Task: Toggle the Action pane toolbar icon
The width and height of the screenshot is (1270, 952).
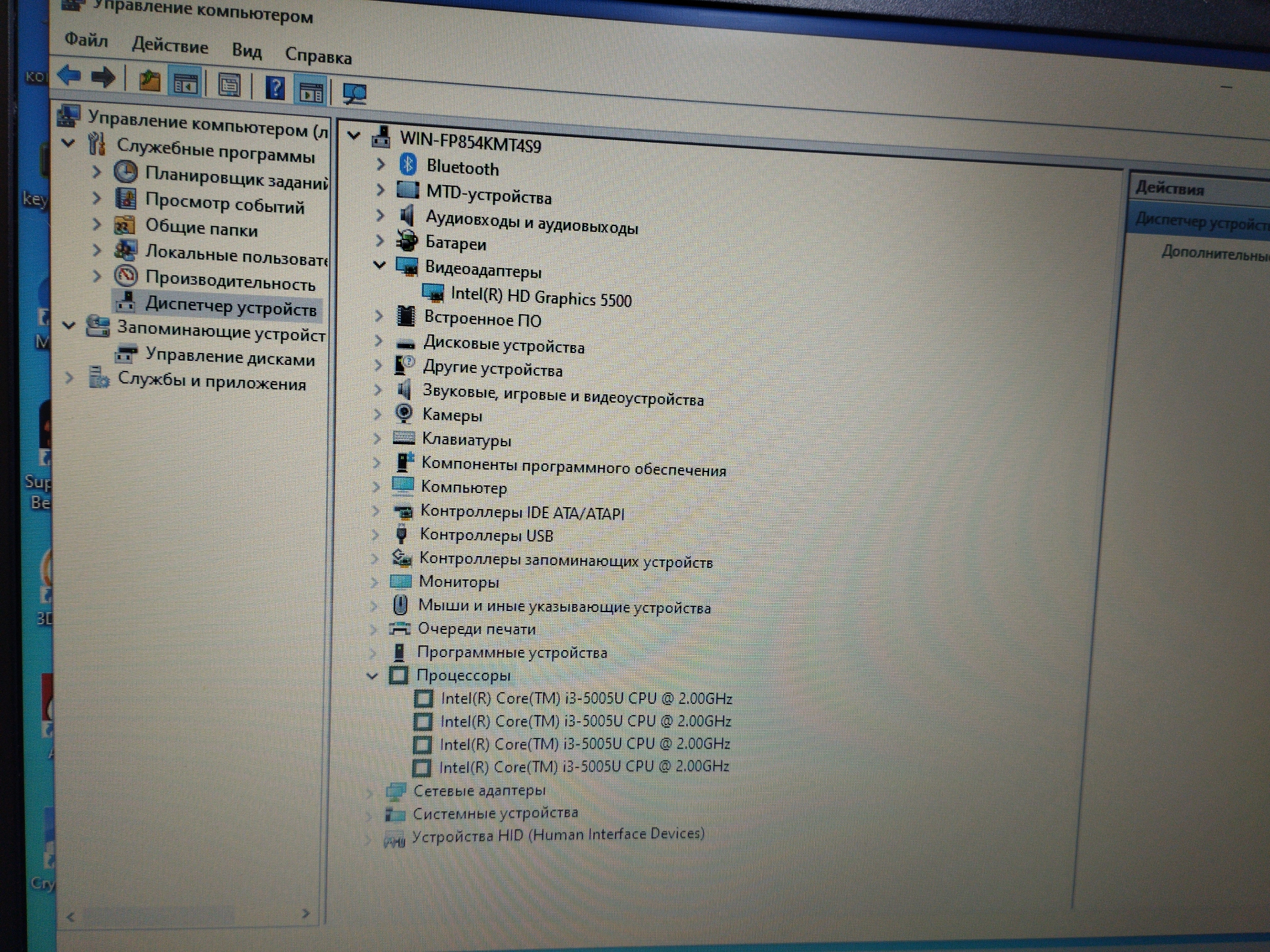Action: (310, 91)
